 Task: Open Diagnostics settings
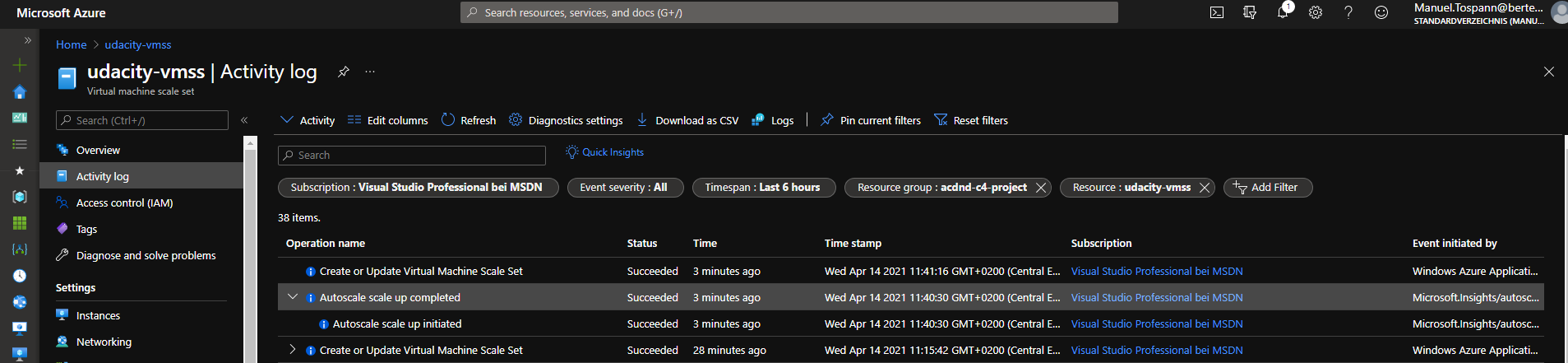(566, 120)
